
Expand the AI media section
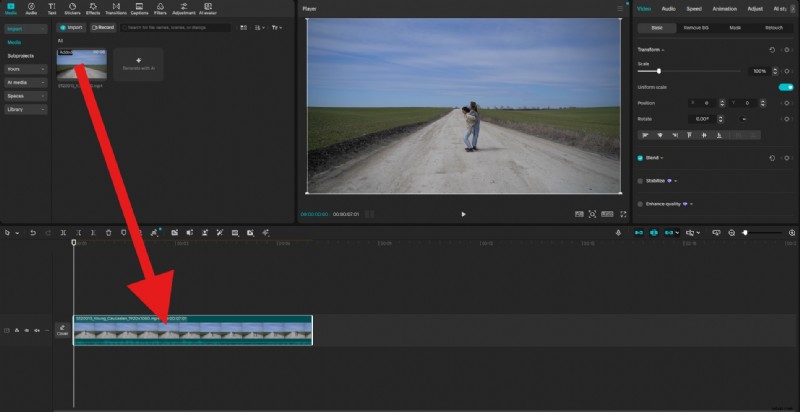[x=26, y=82]
